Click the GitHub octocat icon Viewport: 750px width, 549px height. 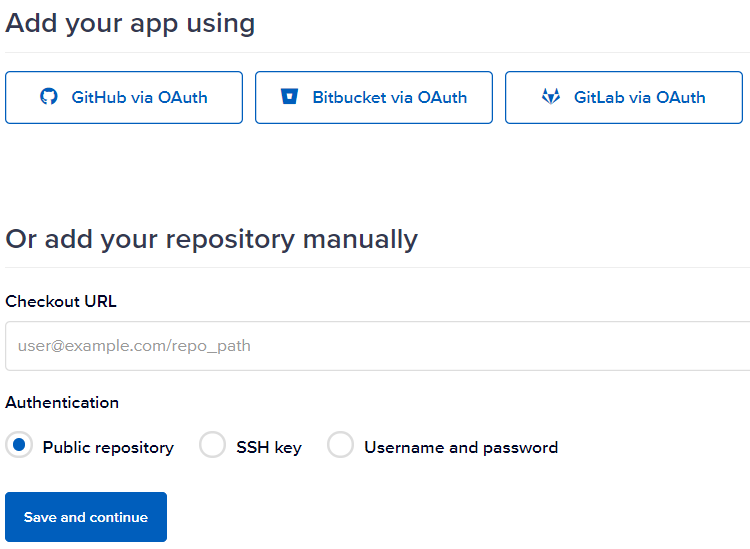pyautogui.click(x=49, y=97)
